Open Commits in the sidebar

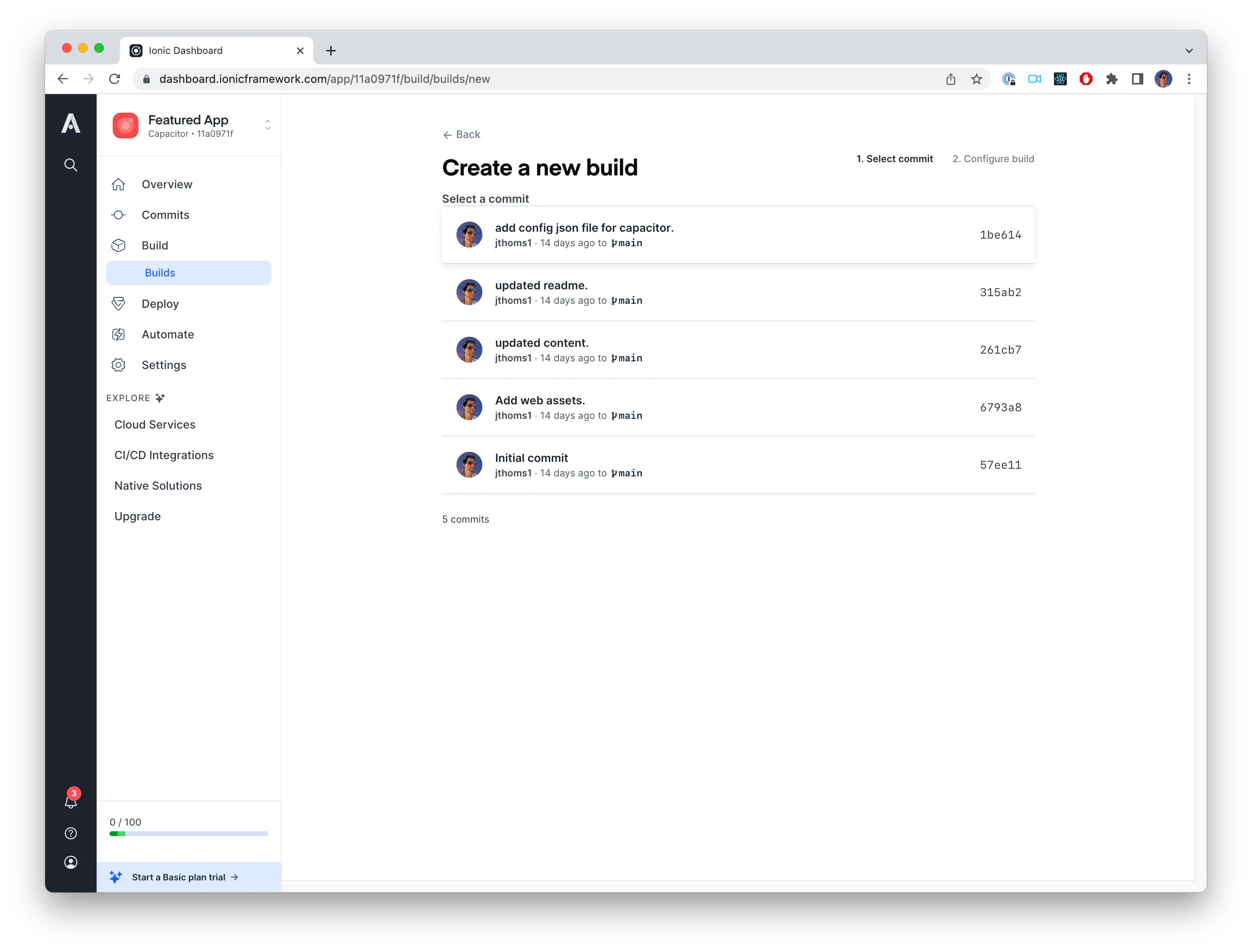pyautogui.click(x=165, y=215)
